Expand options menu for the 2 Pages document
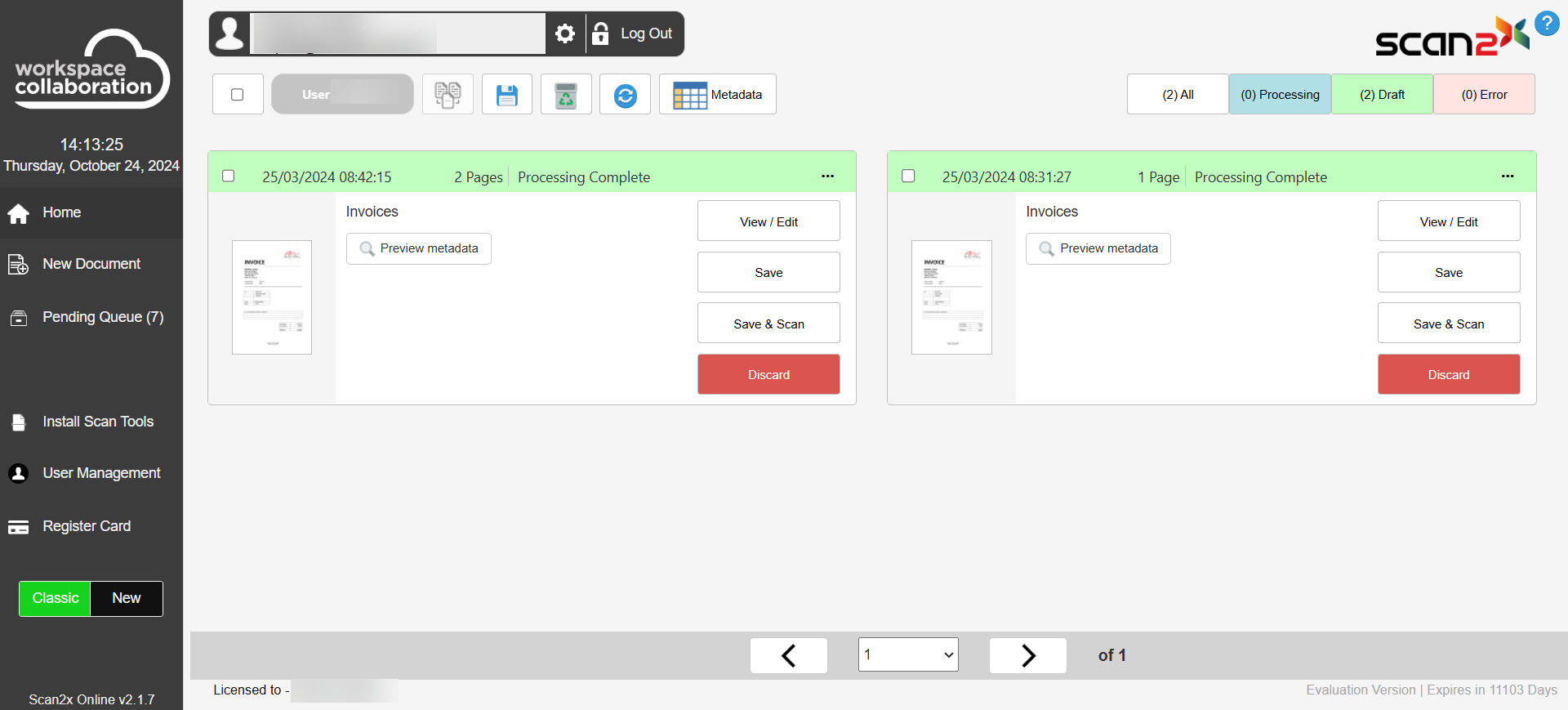Viewport: 1568px width, 710px height. [x=827, y=176]
